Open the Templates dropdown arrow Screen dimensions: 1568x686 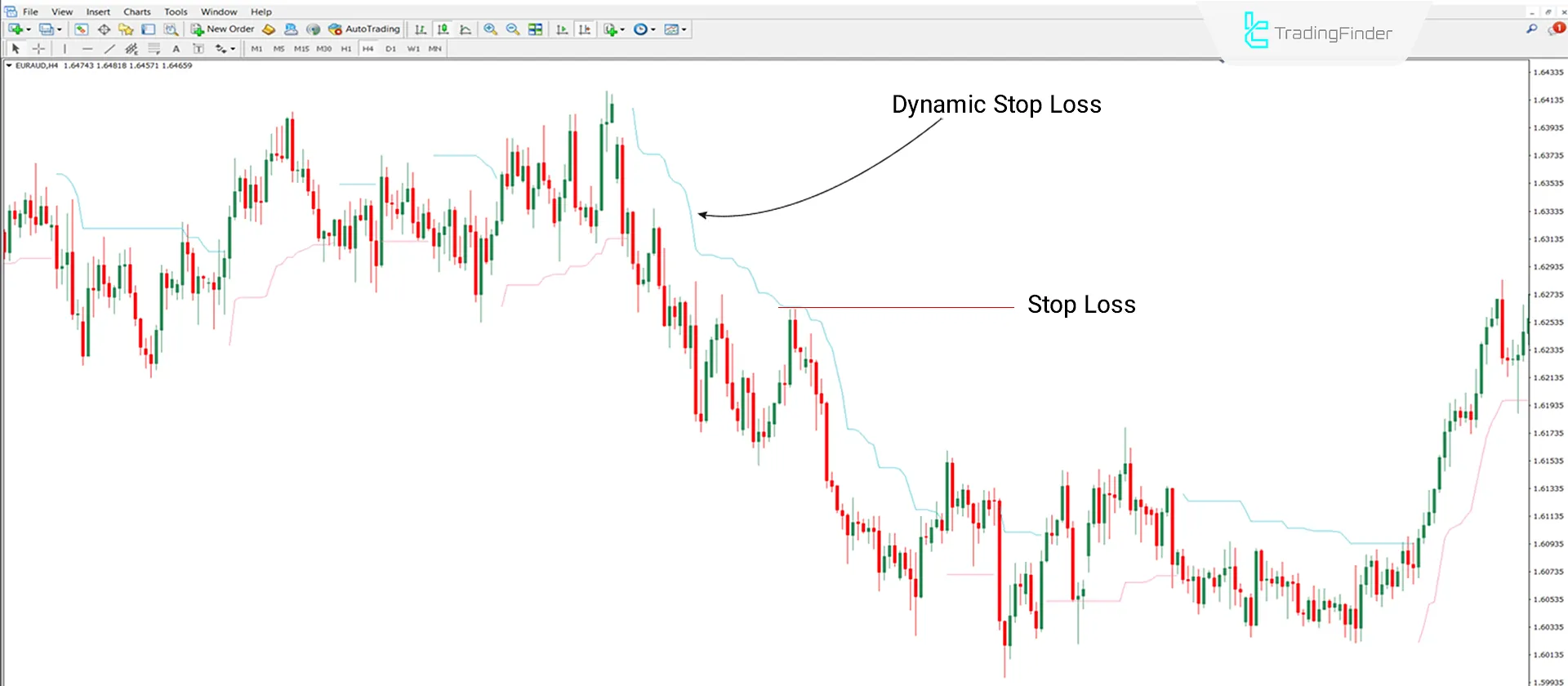(x=684, y=29)
